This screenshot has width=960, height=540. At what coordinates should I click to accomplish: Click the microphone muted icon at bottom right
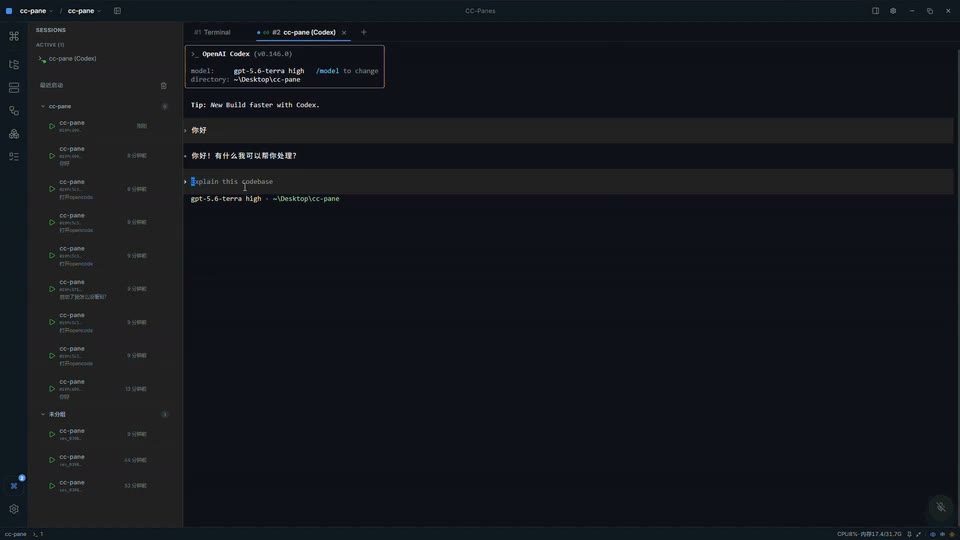click(x=940, y=507)
